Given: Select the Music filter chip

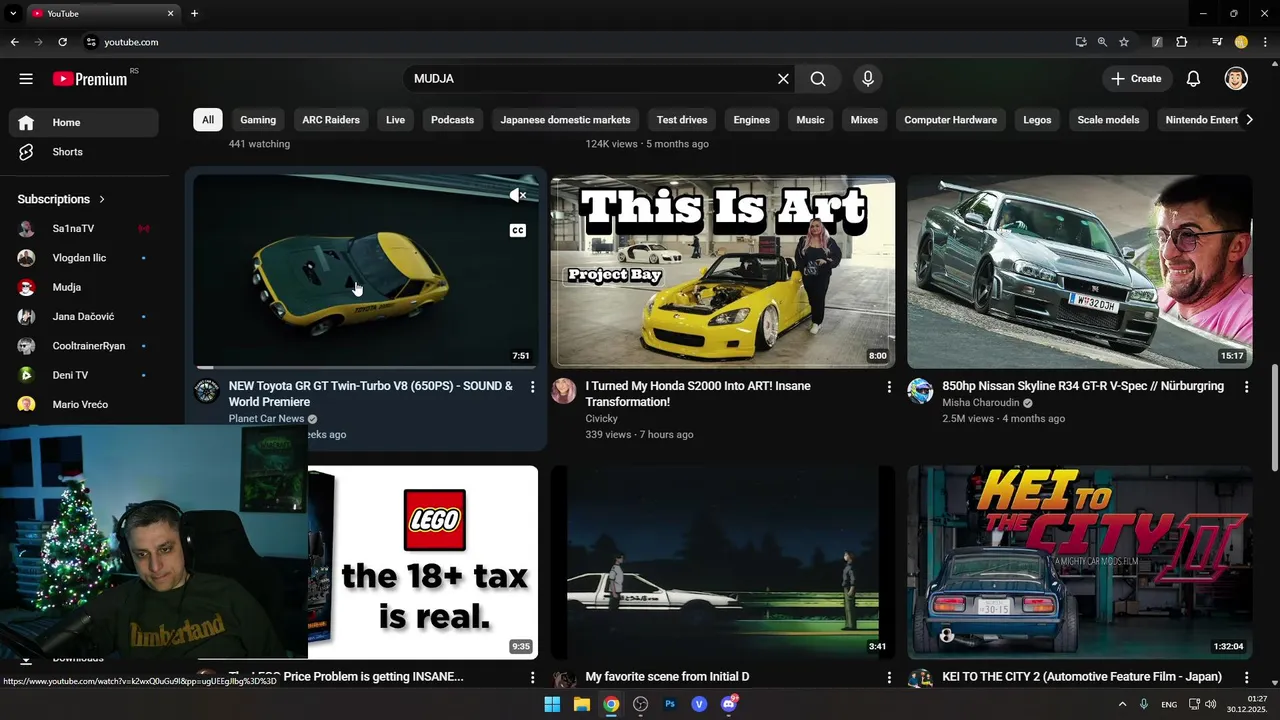Looking at the screenshot, I should point(810,120).
